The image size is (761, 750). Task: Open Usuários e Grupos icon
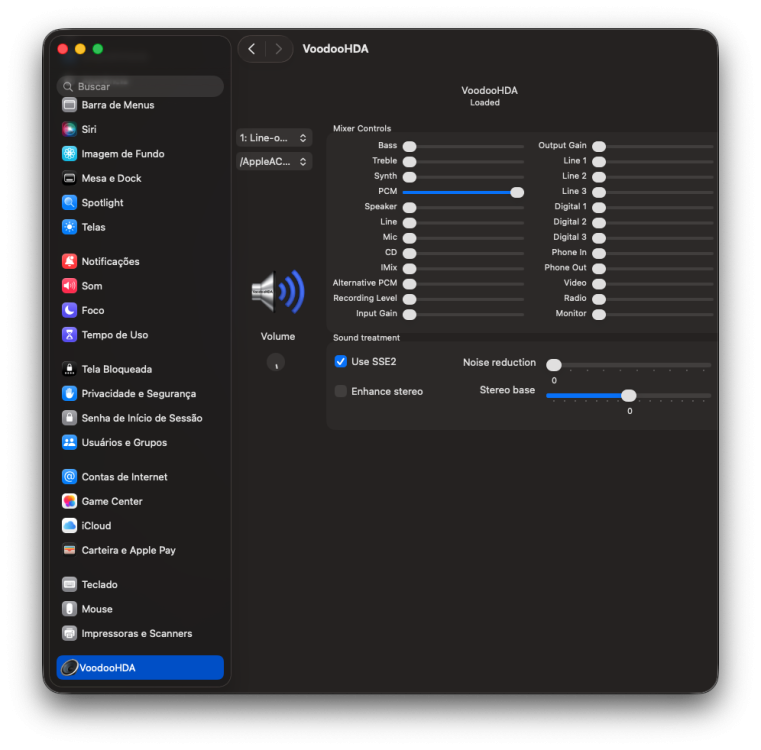69,442
